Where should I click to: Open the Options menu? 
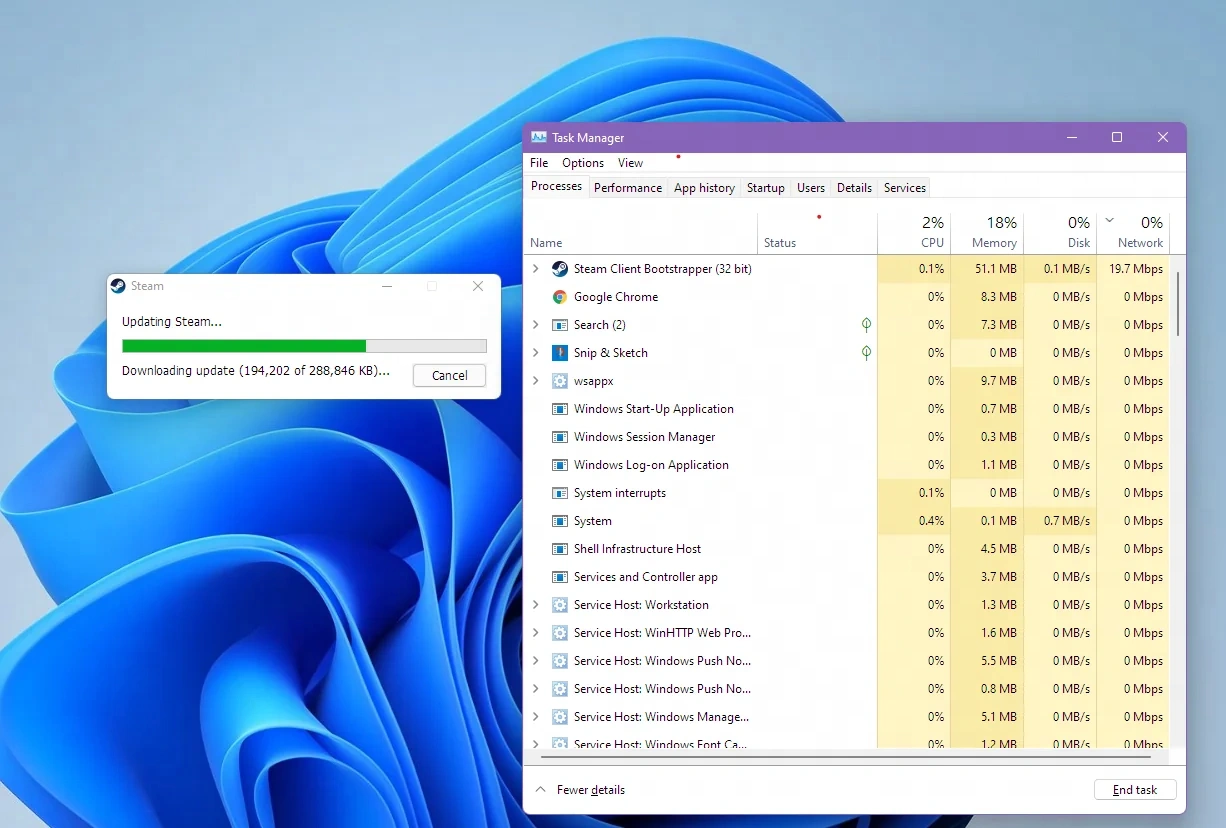coord(583,163)
